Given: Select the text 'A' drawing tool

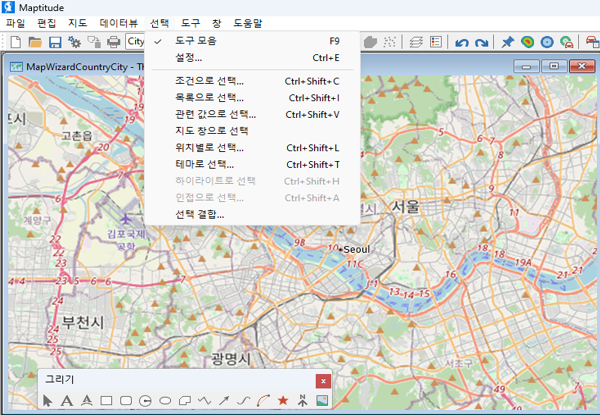Looking at the screenshot, I should (x=67, y=401).
